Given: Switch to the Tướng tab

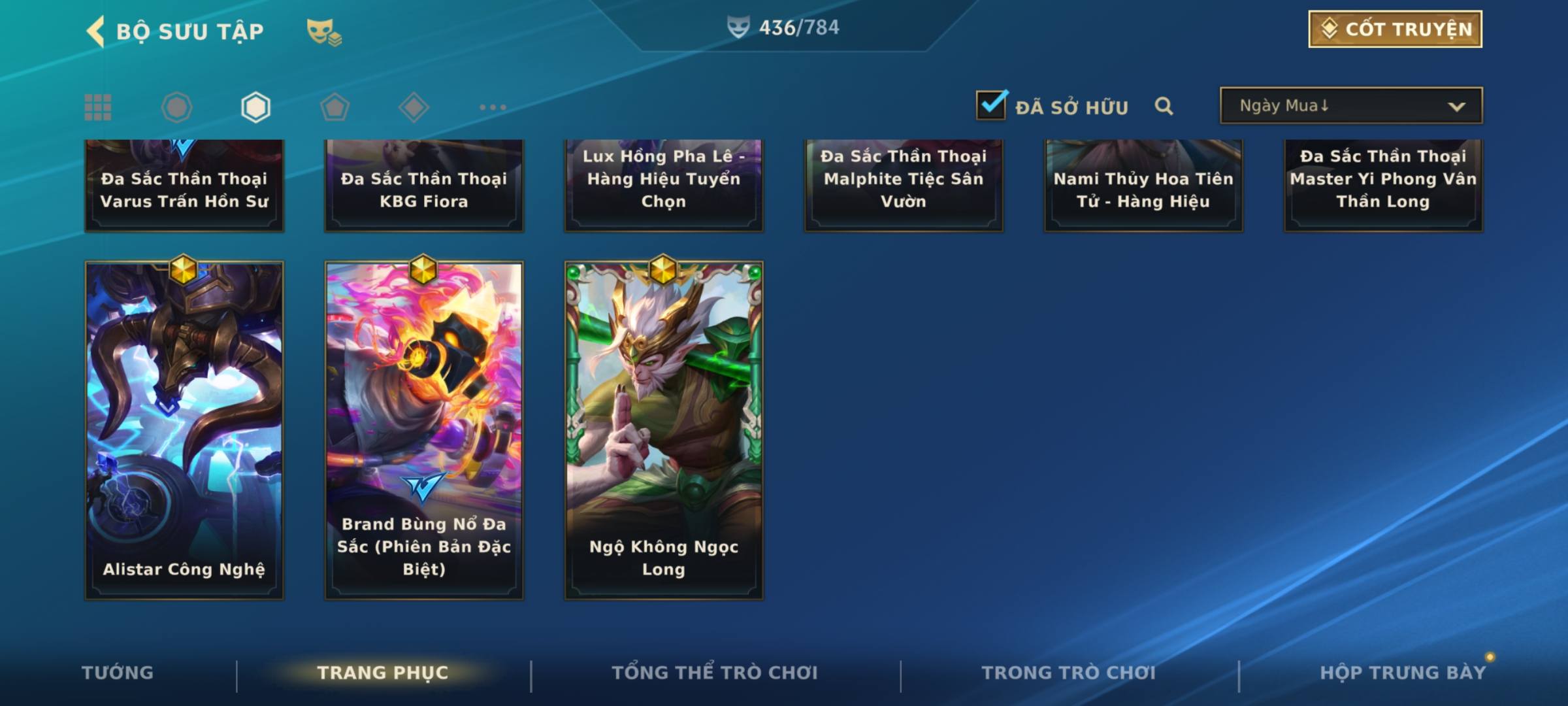Looking at the screenshot, I should point(118,673).
